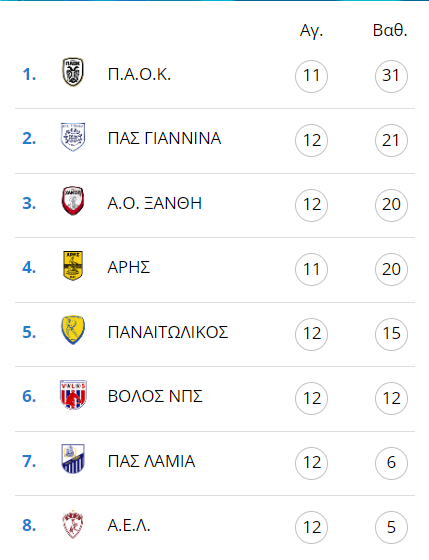The image size is (429, 560).
Task: Open the ΠΑΣ ΓΙΑΝΝΙΝΑ team name
Action: pyautogui.click(x=164, y=139)
